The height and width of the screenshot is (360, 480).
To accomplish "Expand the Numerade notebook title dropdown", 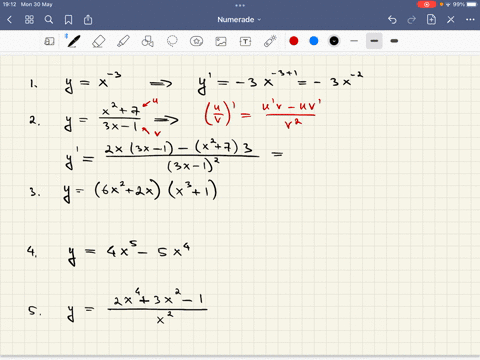I will pyautogui.click(x=239, y=20).
